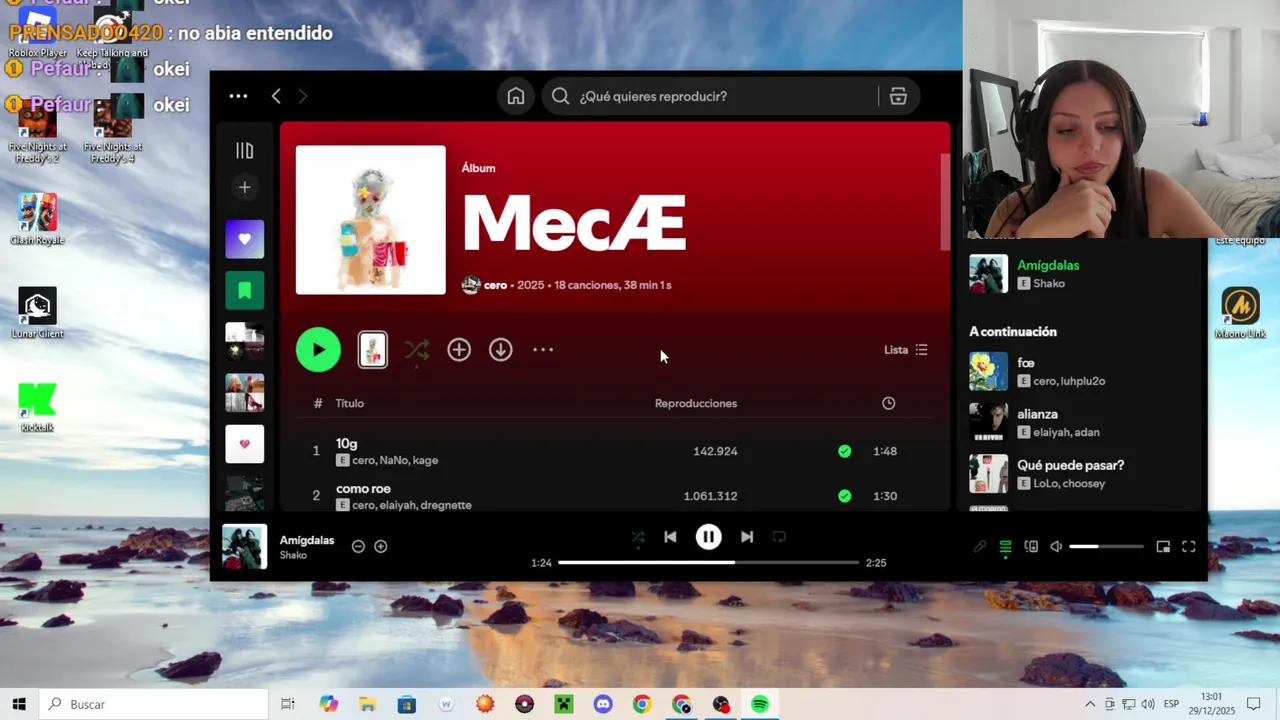This screenshot has width=1280, height=720.
Task: Toggle repeat in the player controls
Action: coord(779,537)
